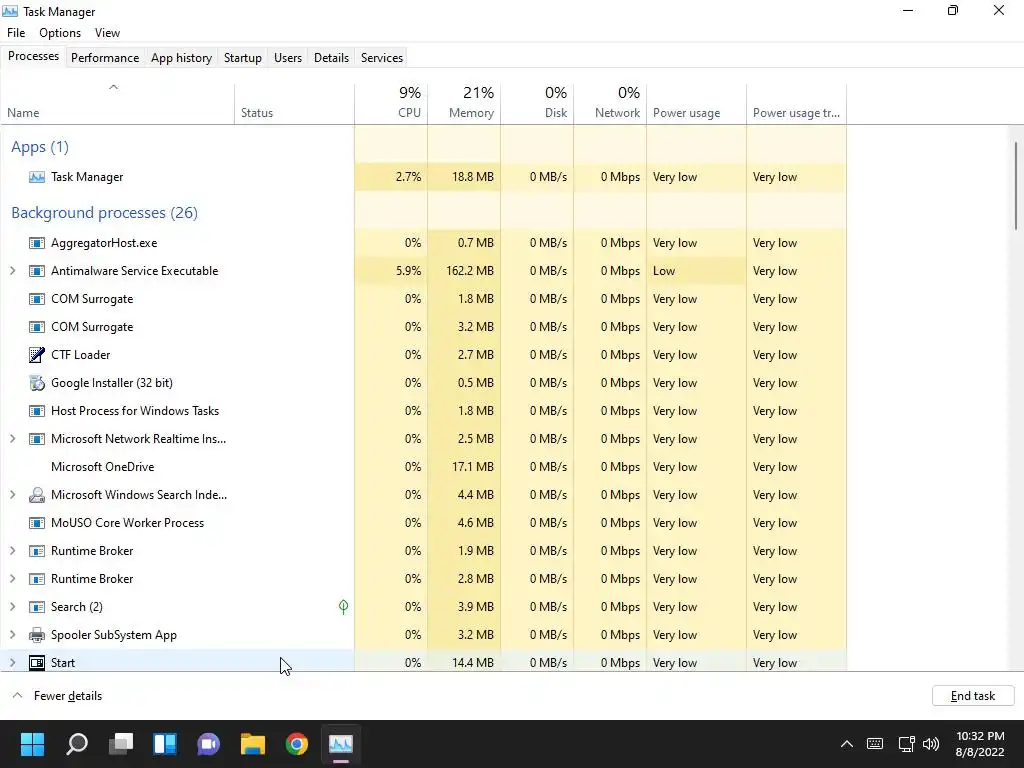Image resolution: width=1024 pixels, height=768 pixels.
Task: Expand Microsoft Network Realtime Inspection row
Action: click(x=12, y=439)
